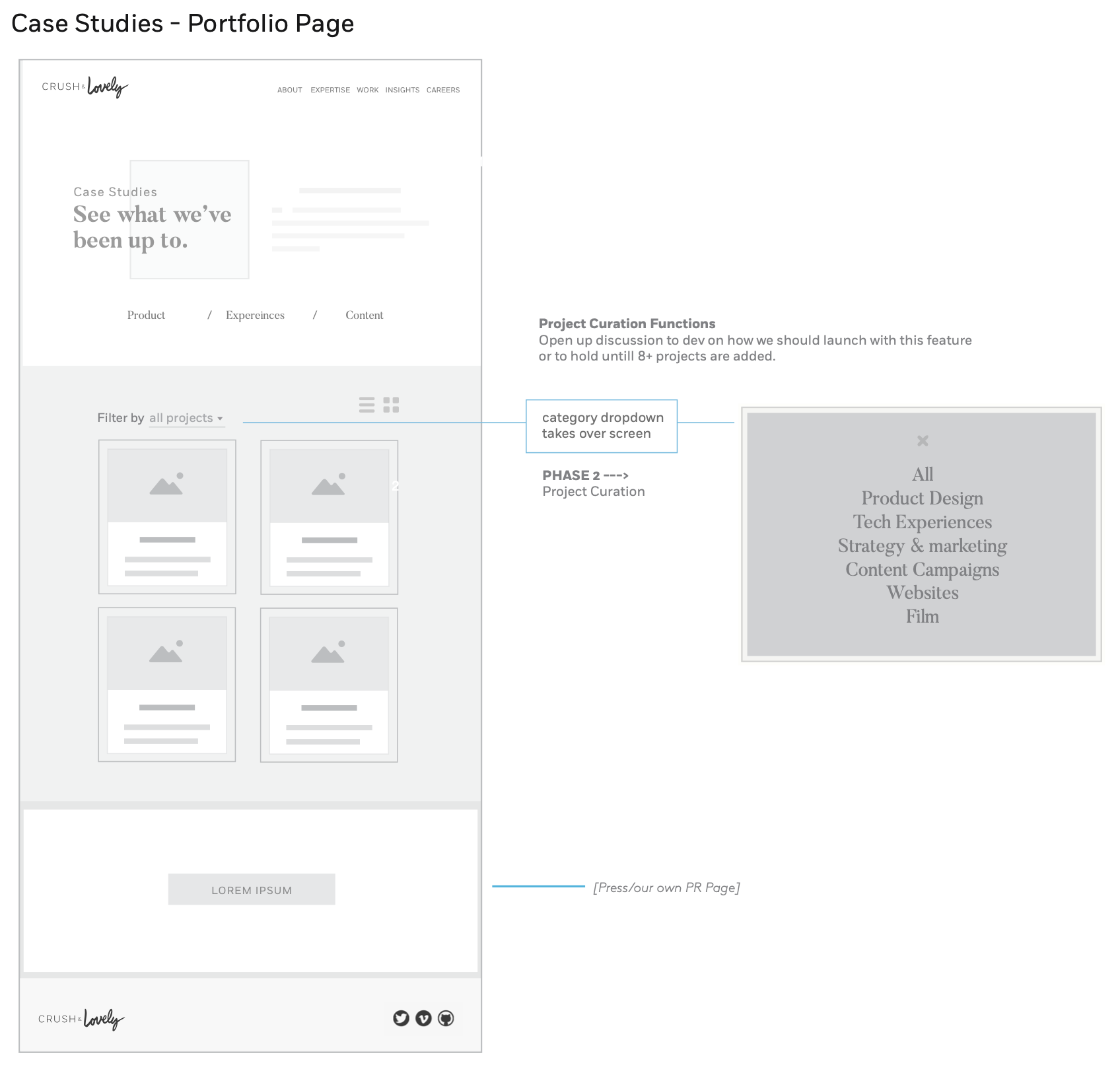The image size is (1120, 1071).
Task: Expand the 'all projects' filter dropdown
Action: click(186, 418)
